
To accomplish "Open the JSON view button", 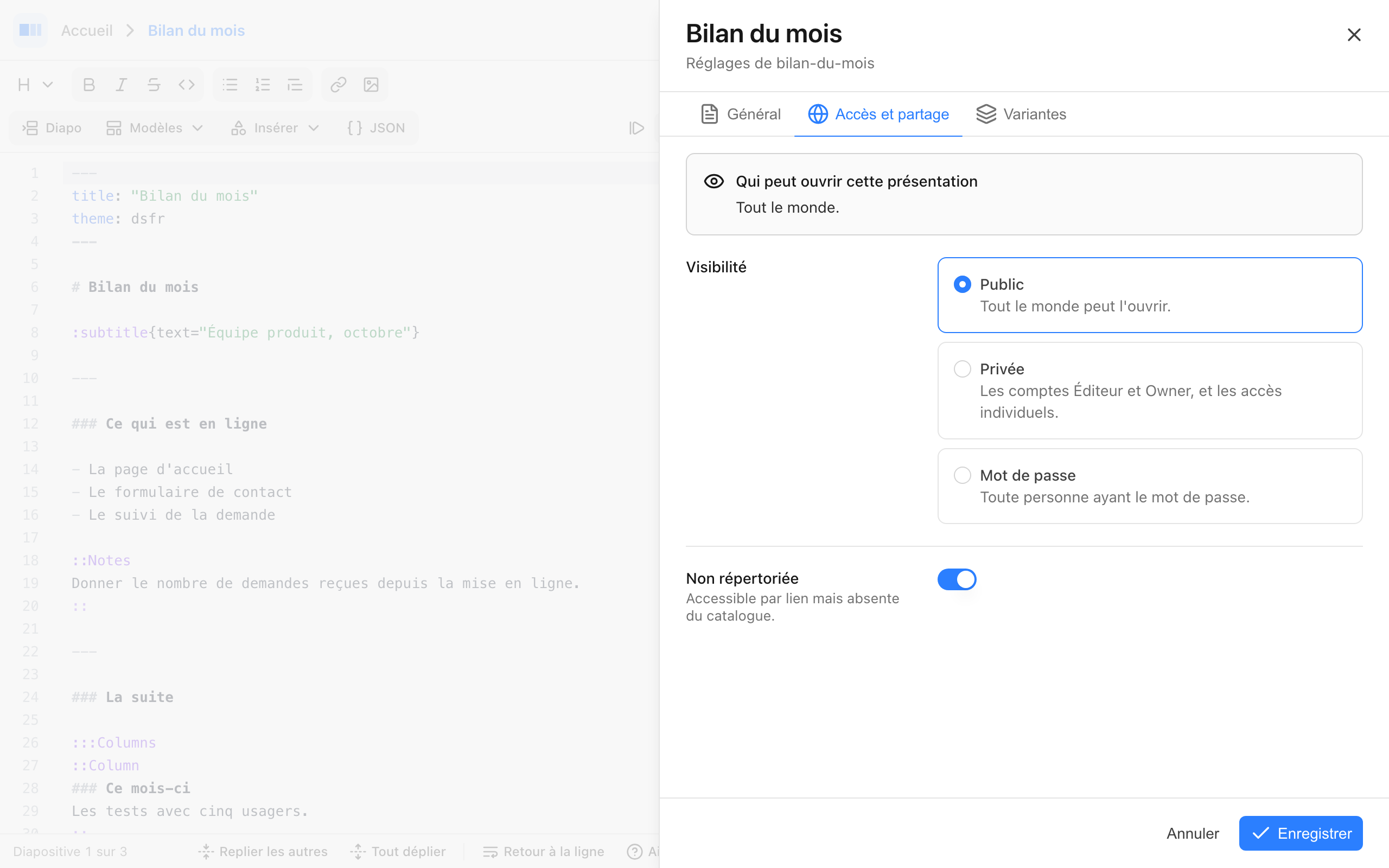I will (377, 128).
